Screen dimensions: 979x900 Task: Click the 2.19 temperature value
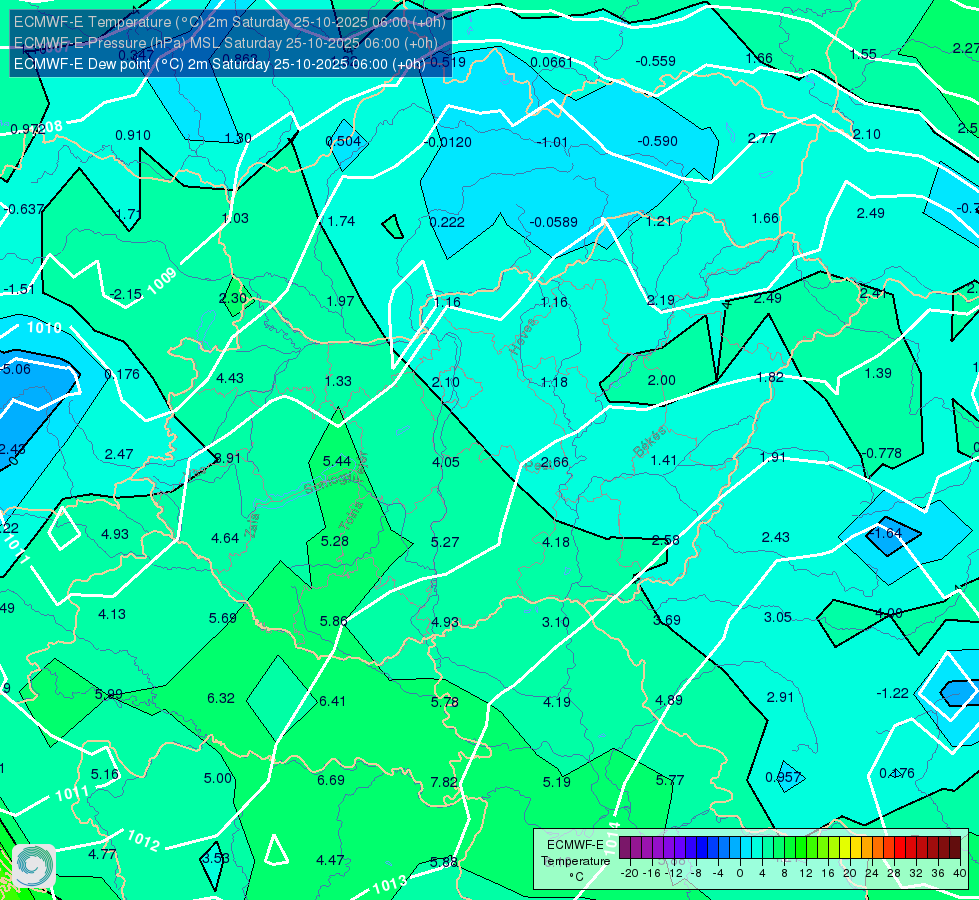tap(661, 301)
